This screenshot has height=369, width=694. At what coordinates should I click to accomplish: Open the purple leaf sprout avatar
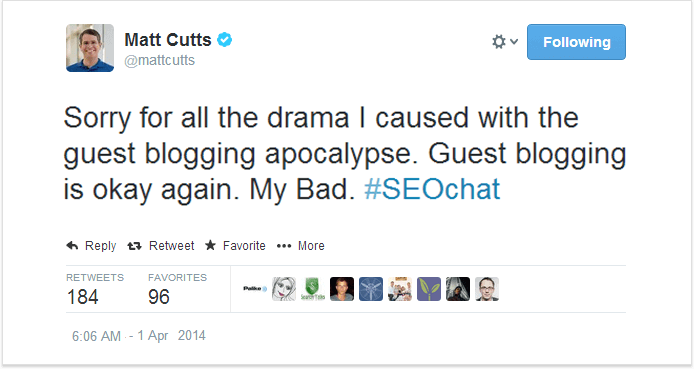(429, 289)
